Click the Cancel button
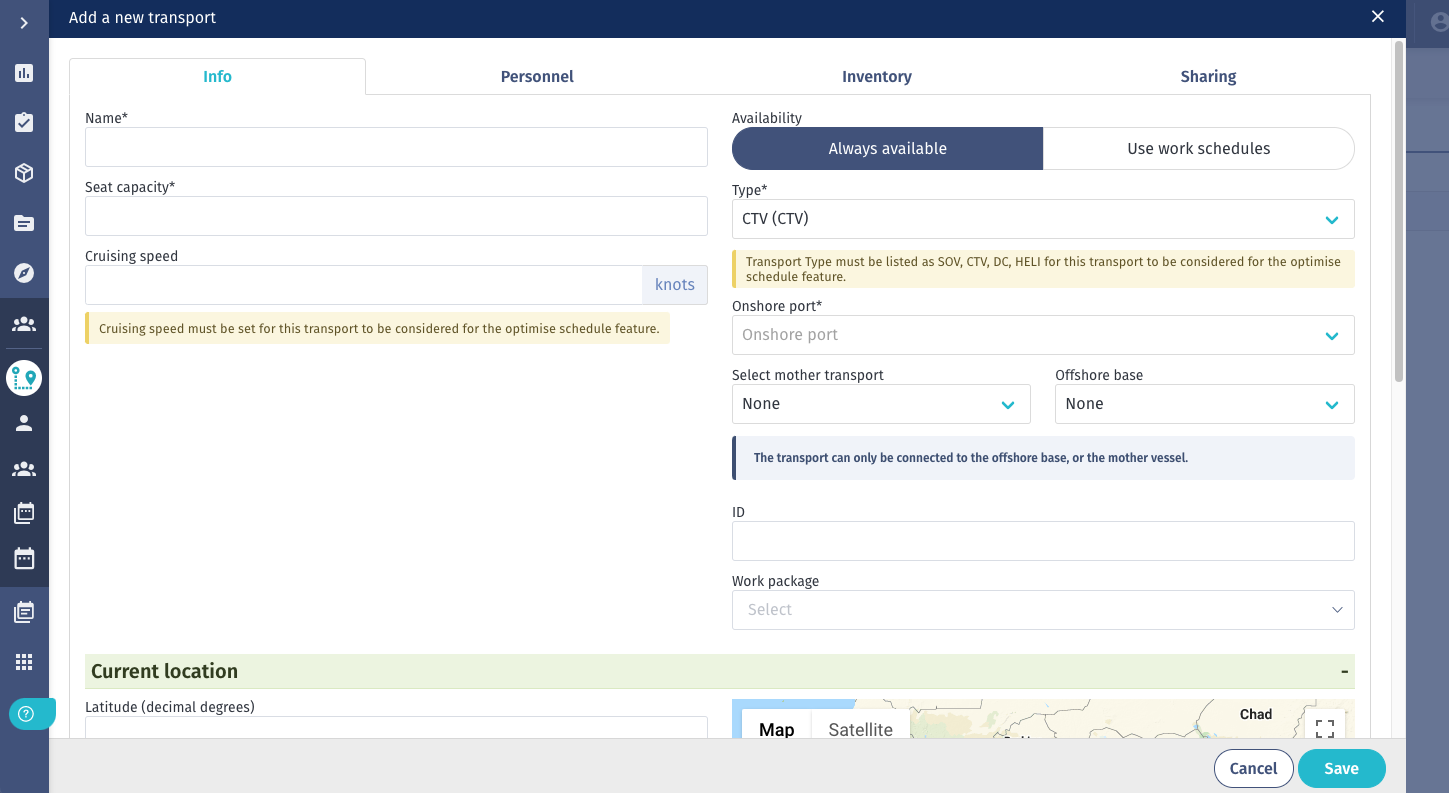1449x793 pixels. coord(1253,768)
